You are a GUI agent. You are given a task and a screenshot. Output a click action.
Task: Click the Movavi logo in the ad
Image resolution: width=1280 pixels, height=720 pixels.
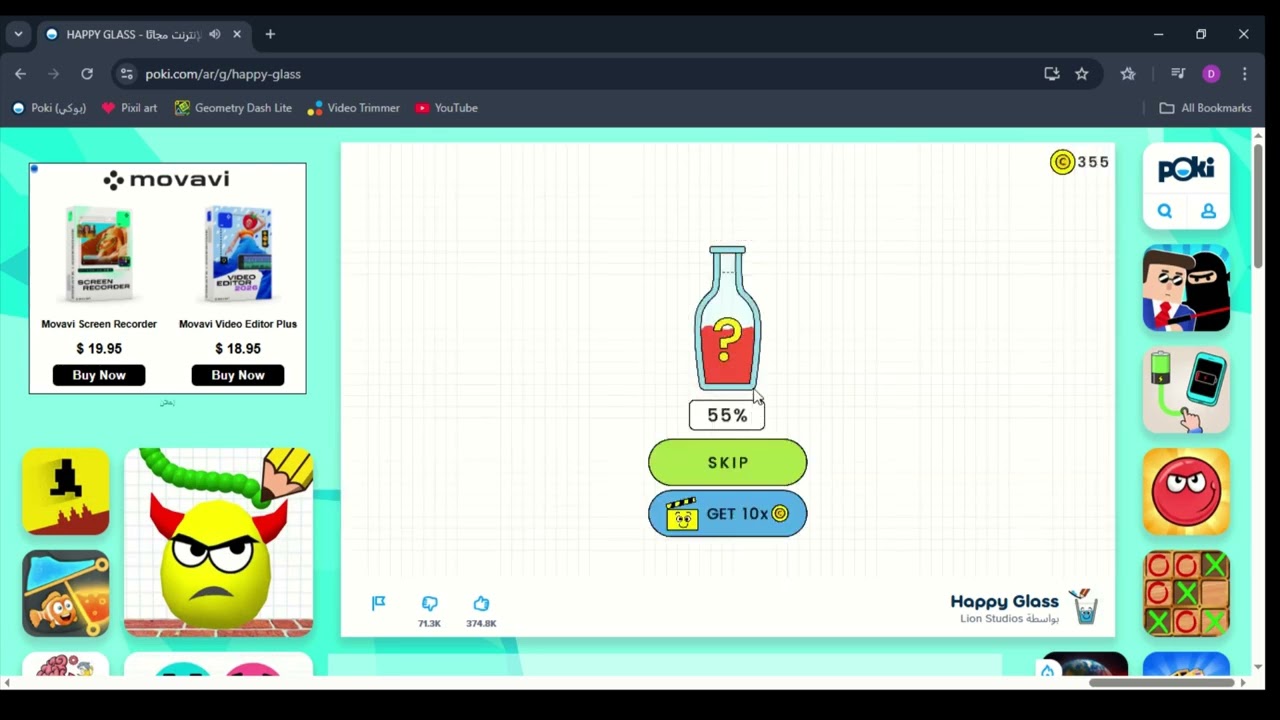point(167,180)
